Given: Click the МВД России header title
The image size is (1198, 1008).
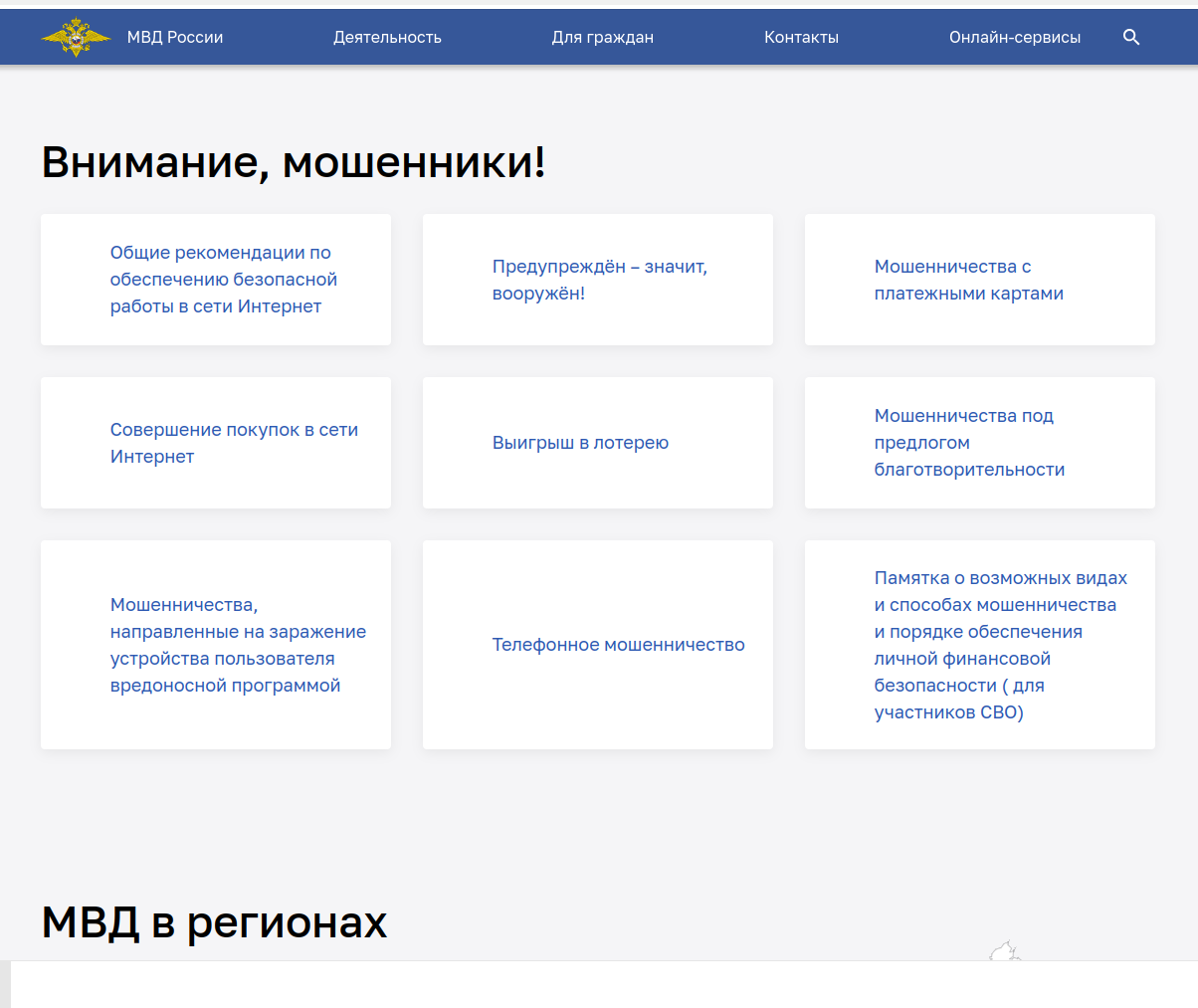Looking at the screenshot, I should pyautogui.click(x=175, y=38).
